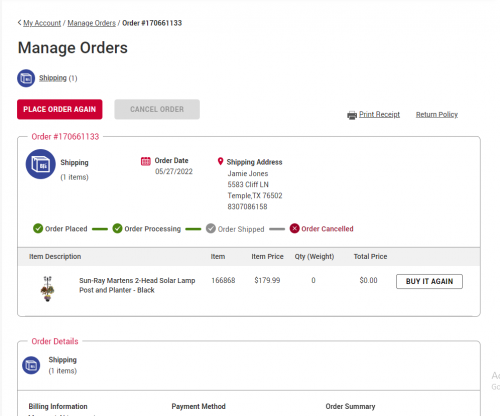Click the total price $0.00
The image size is (500, 416).
click(368, 280)
